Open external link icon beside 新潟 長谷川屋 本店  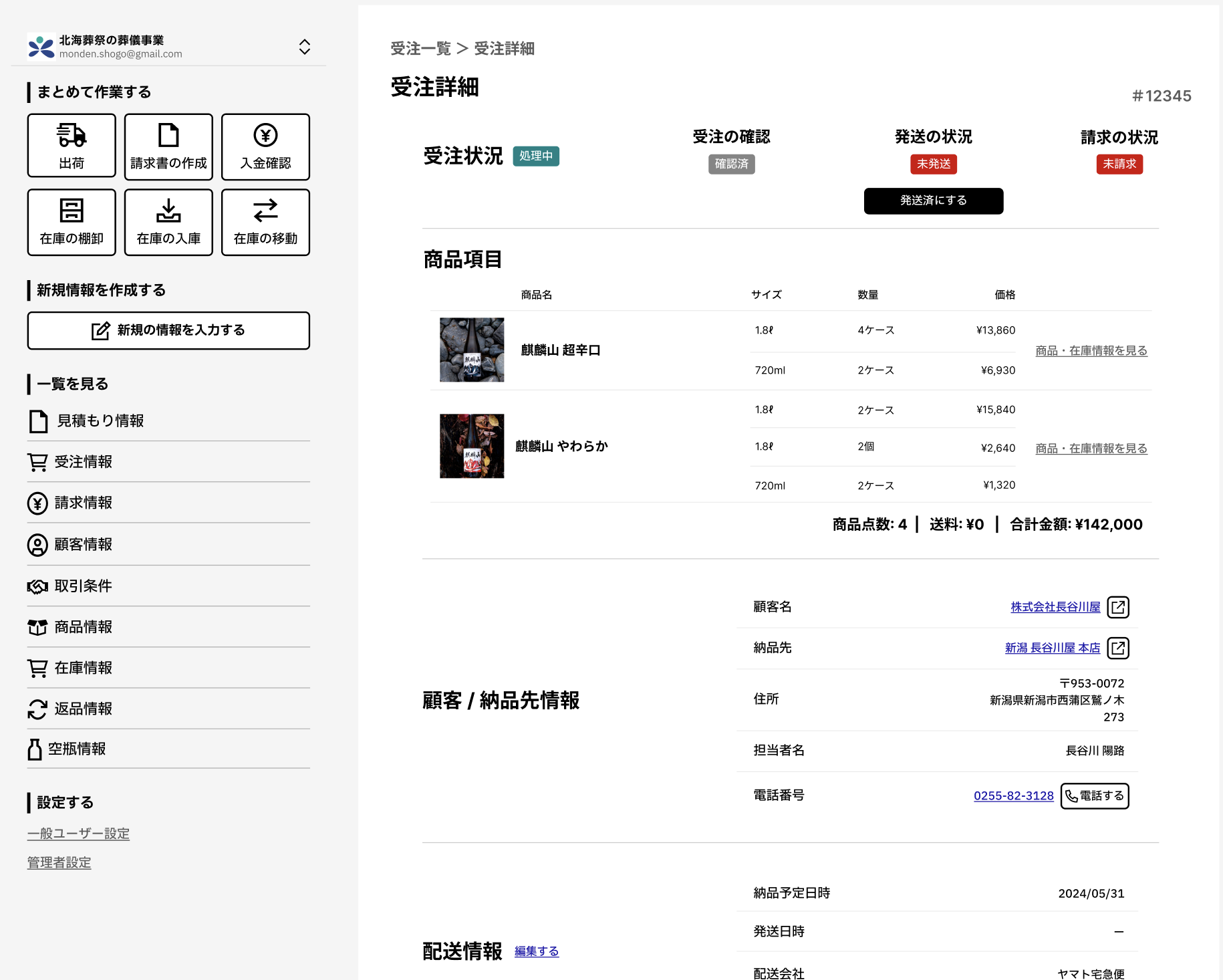pos(1118,648)
